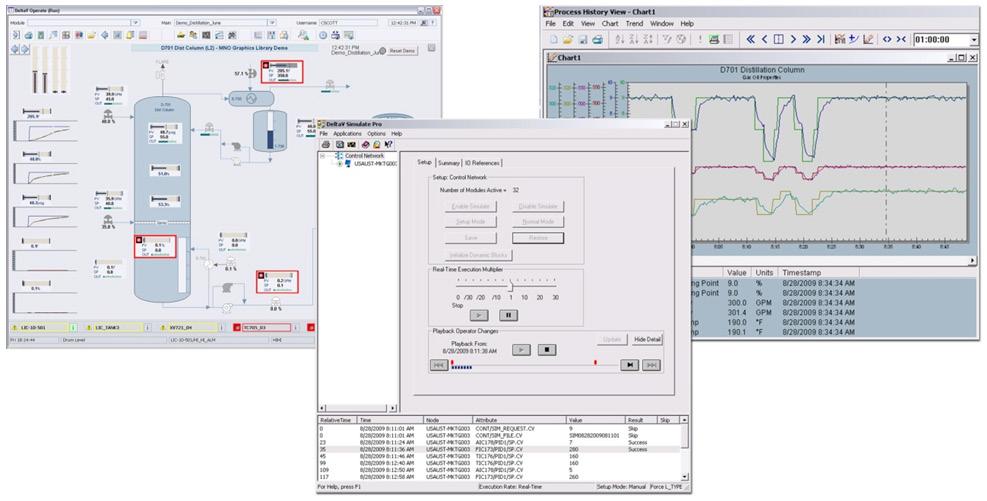
Task: Click next display arrow in DeltaV Operate
Action: click(x=25, y=49)
